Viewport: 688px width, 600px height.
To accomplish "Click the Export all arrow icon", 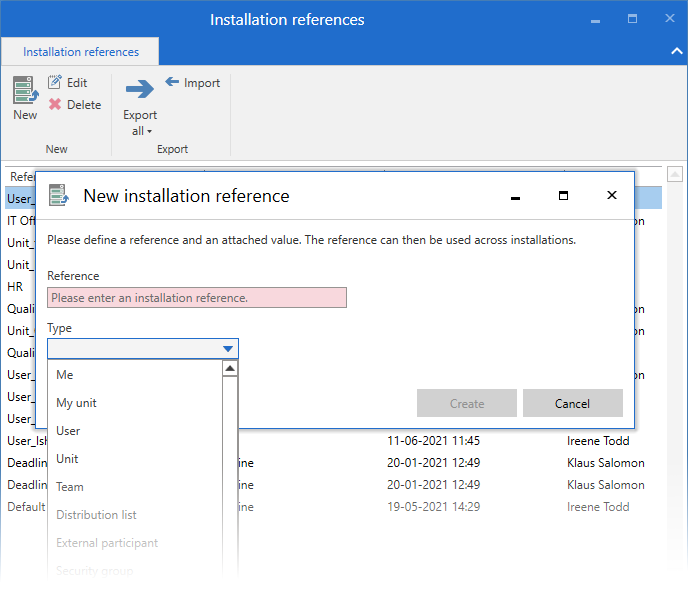I will [139, 90].
